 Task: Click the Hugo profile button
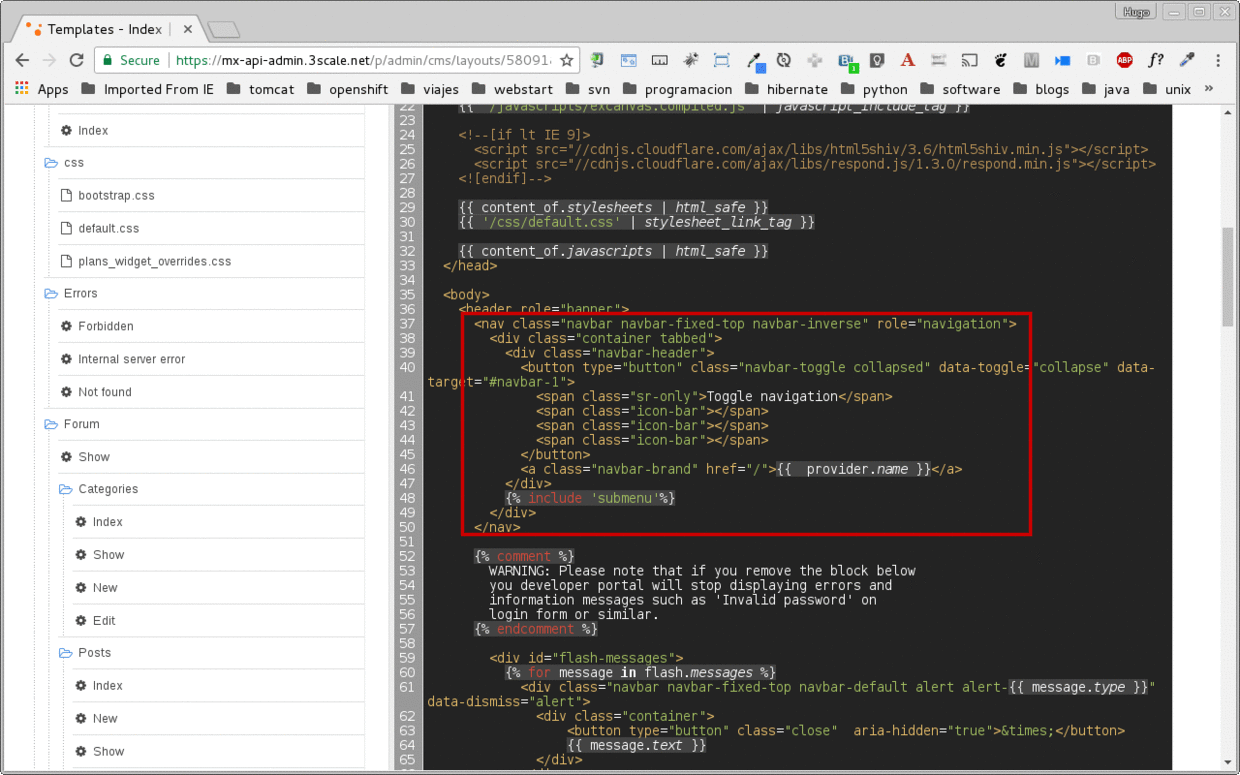click(1136, 11)
